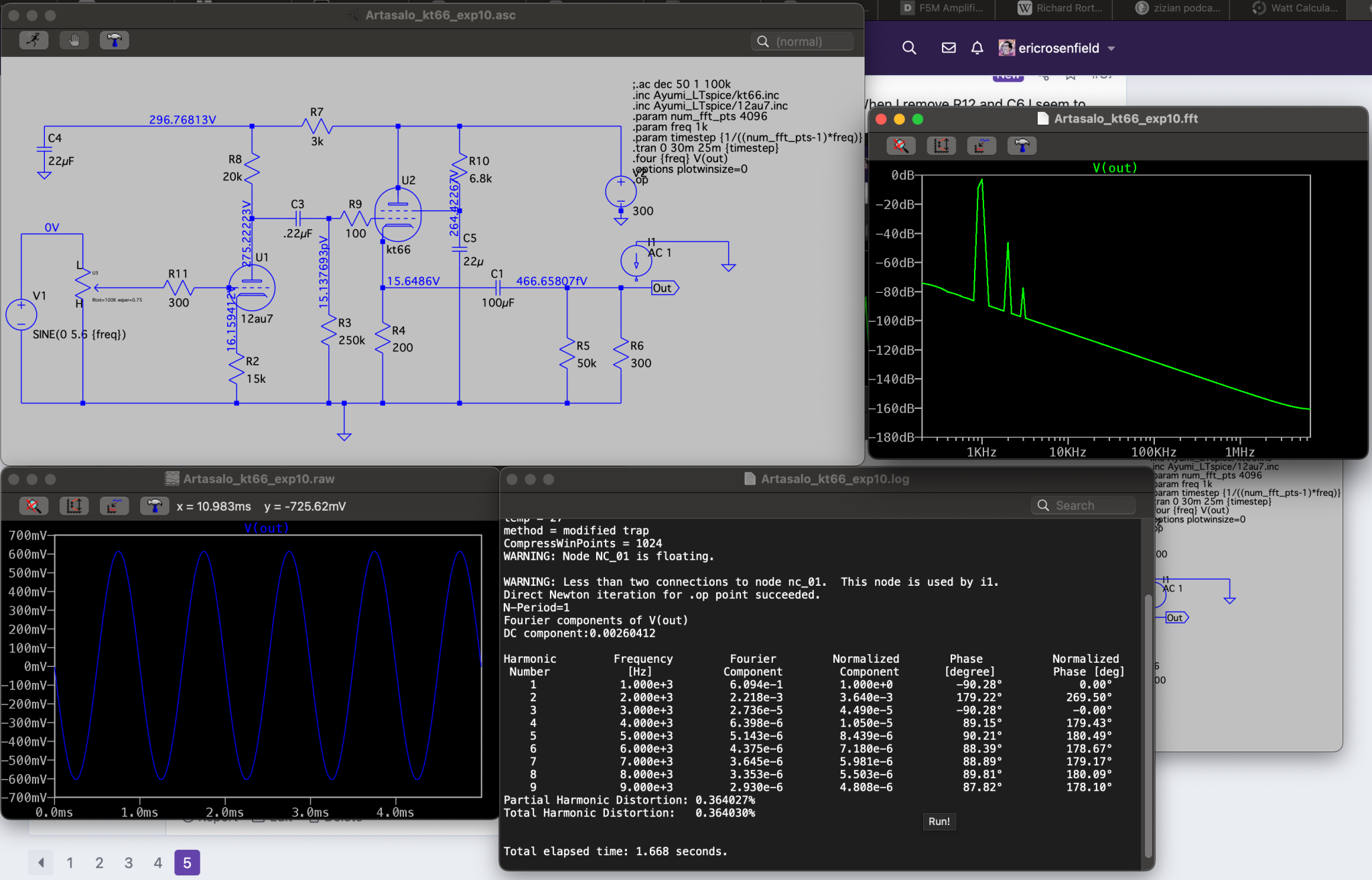Screen dimensions: 1372x880
Task: Click the C1 100µF capacitor
Action: click(x=497, y=288)
